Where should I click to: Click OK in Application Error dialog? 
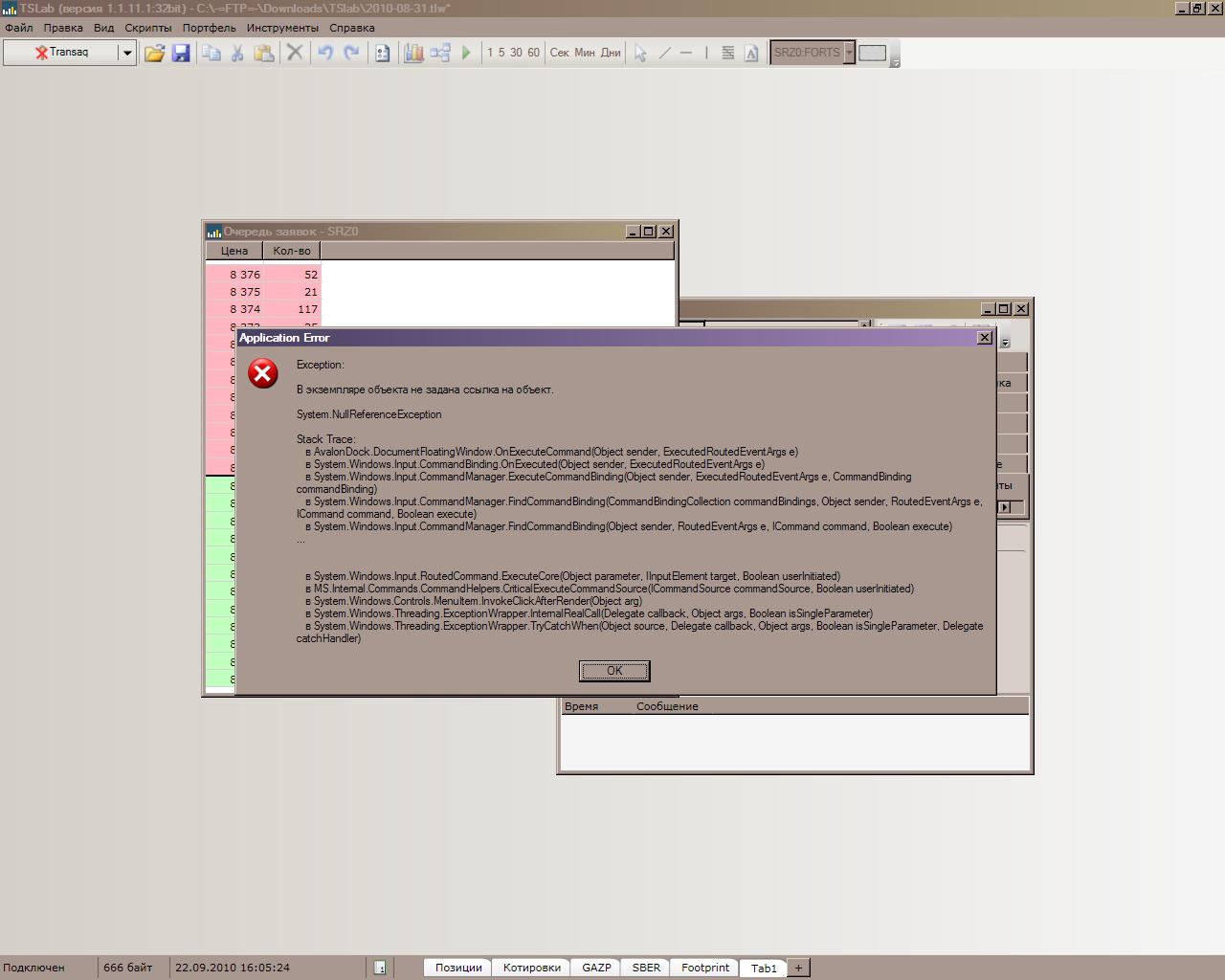pos(614,671)
